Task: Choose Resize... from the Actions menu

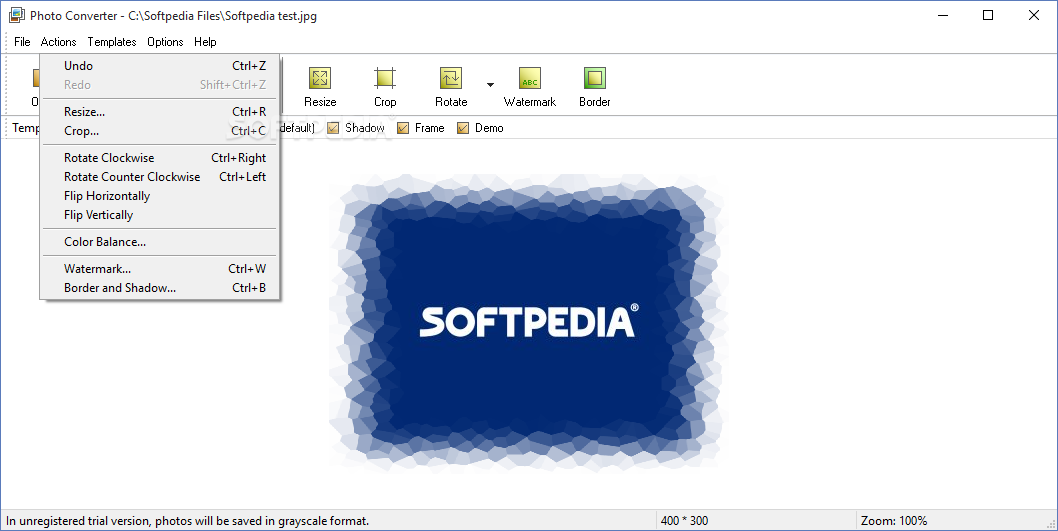Action: click(160, 112)
